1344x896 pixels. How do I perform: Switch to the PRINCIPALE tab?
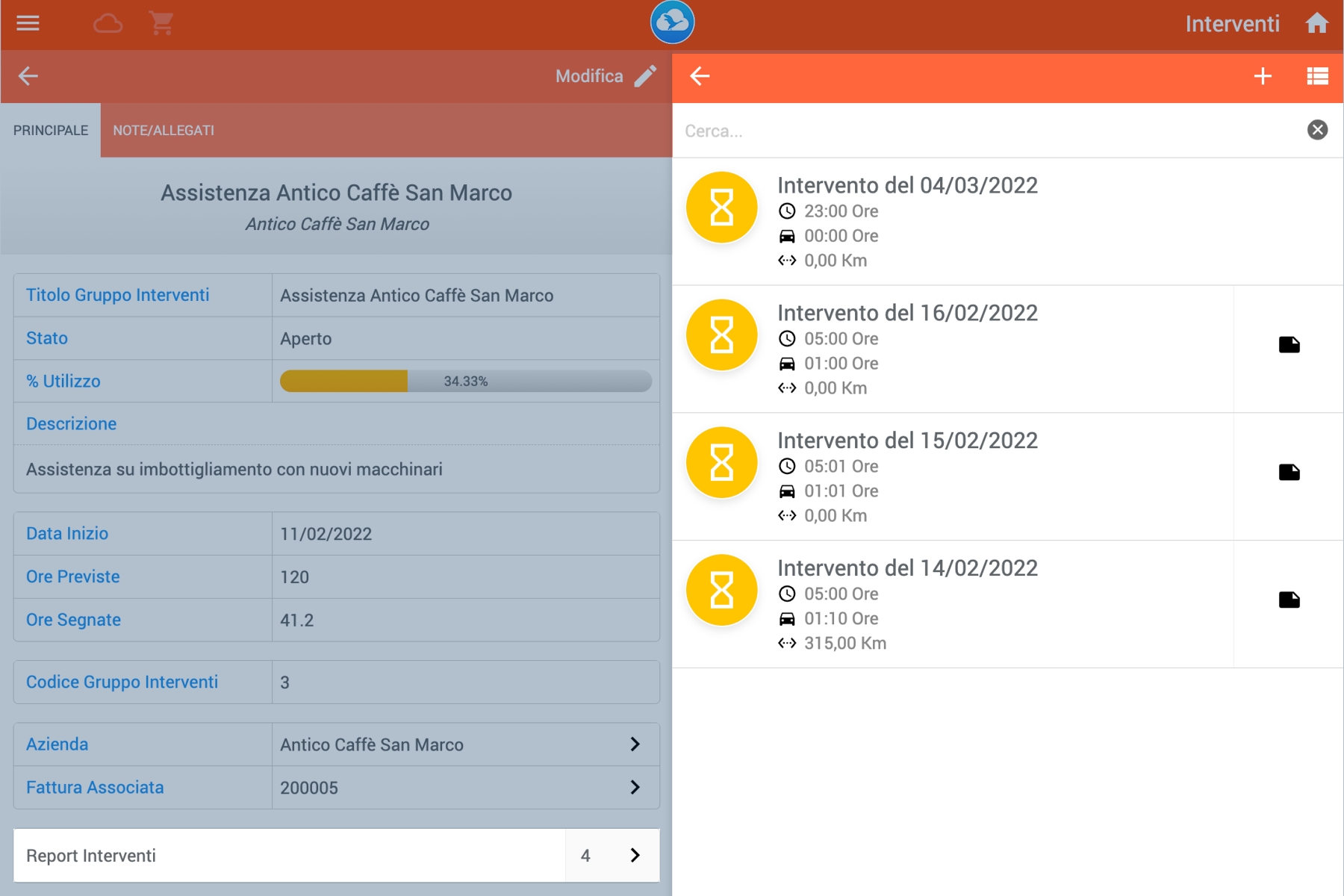tap(51, 131)
